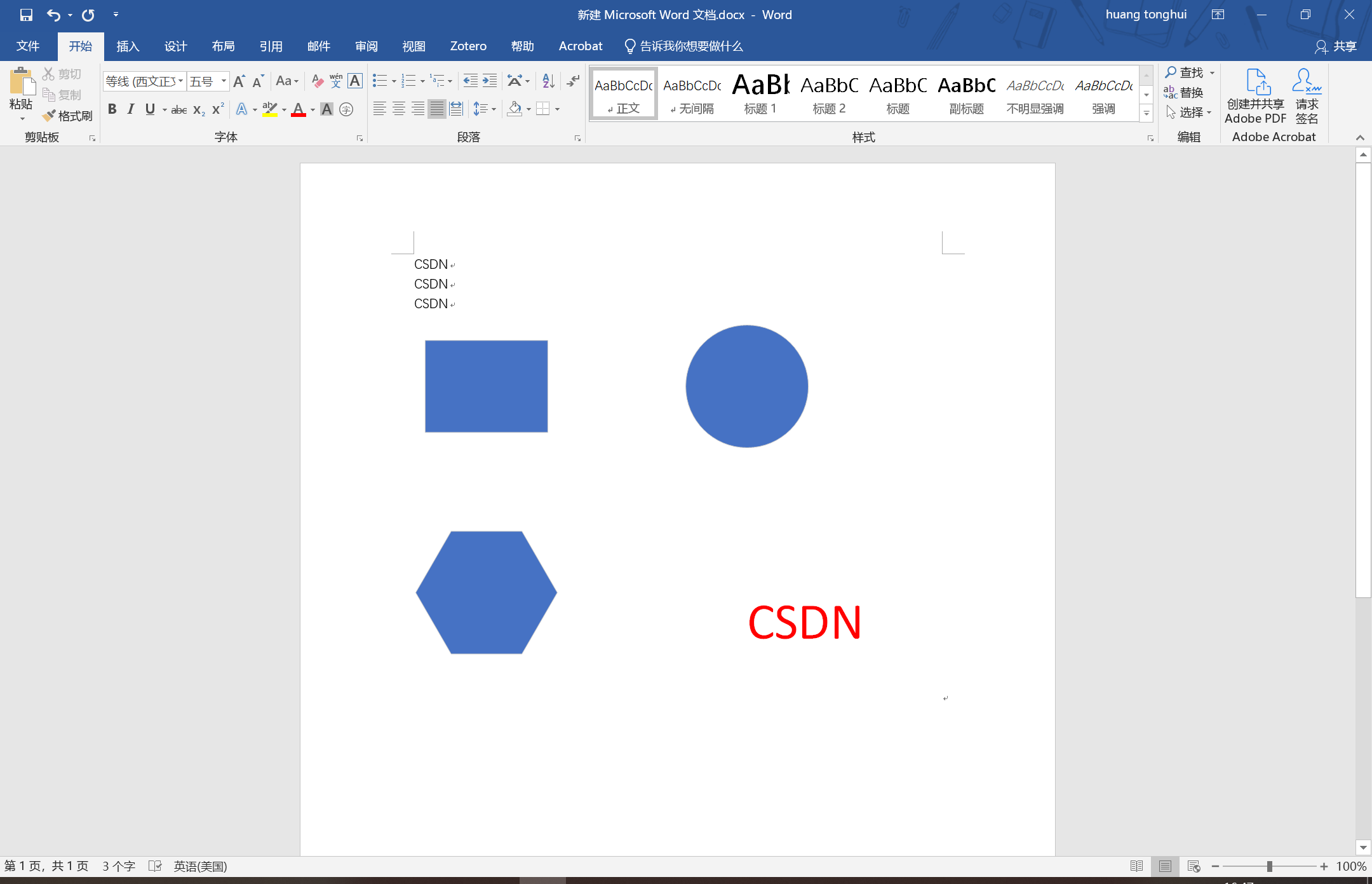Screen dimensions: 1372x884
Task: Open the 布局 ribbon tab
Action: 223,46
